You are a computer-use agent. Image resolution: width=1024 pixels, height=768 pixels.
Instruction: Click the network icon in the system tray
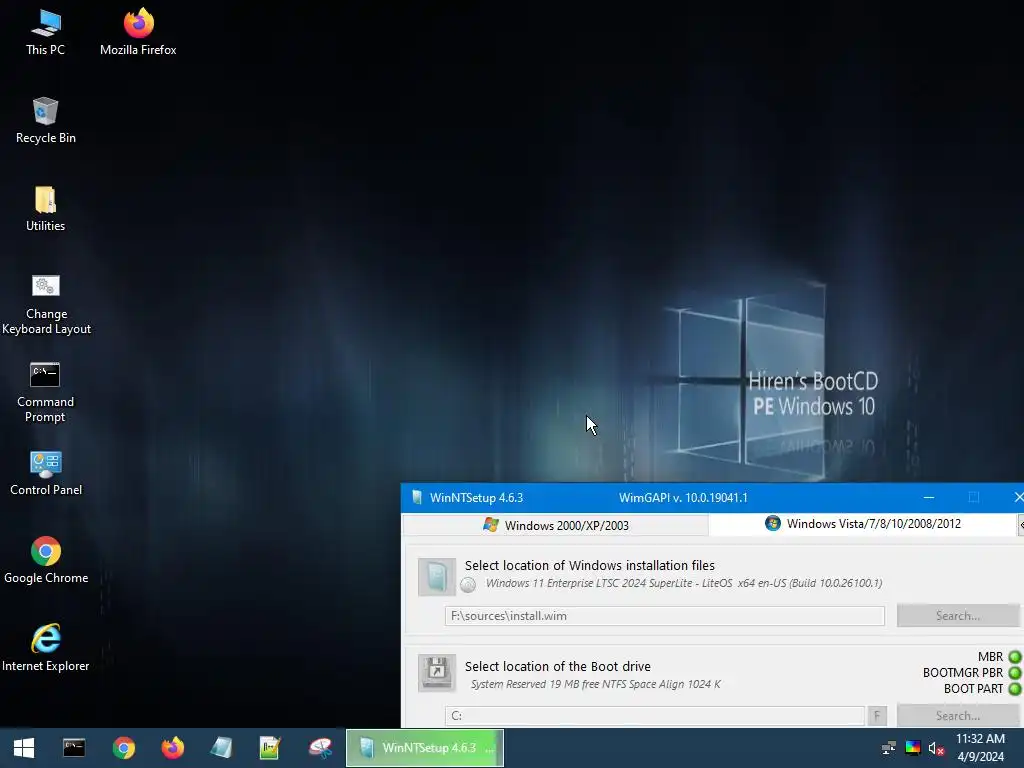click(x=889, y=748)
